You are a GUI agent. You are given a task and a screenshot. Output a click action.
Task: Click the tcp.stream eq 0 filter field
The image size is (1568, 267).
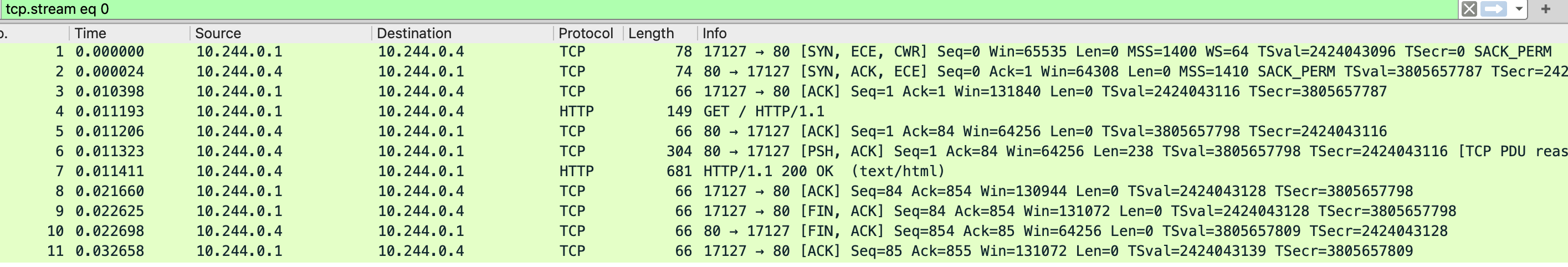click(609, 9)
